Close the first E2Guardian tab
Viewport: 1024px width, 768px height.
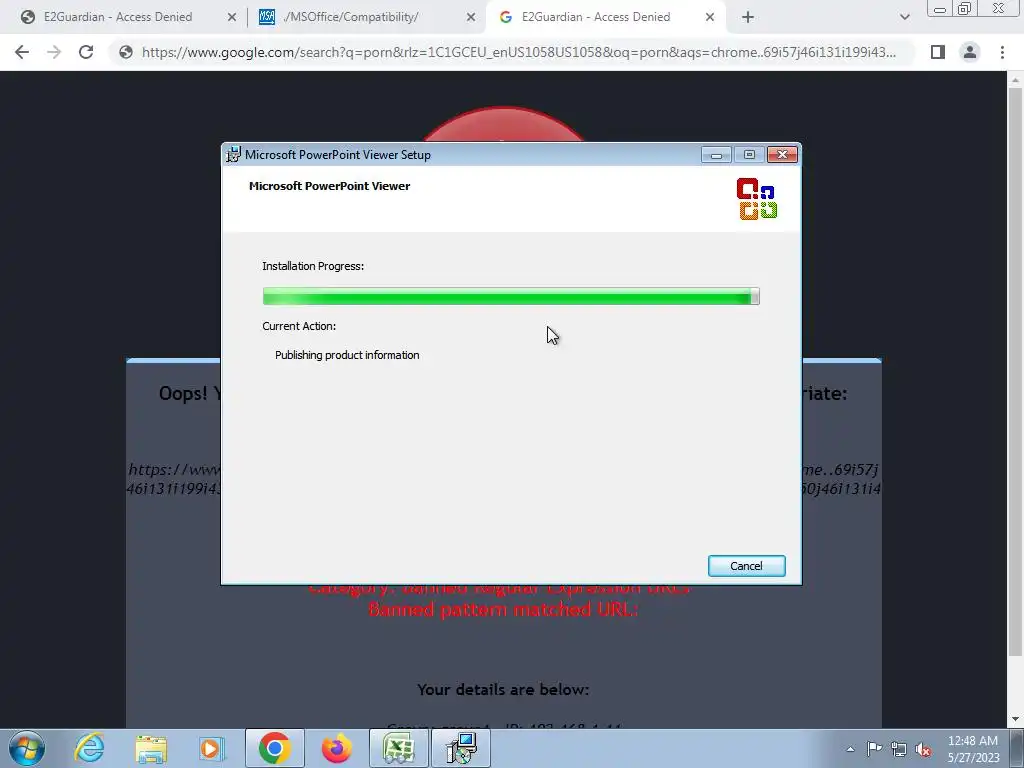click(x=232, y=18)
